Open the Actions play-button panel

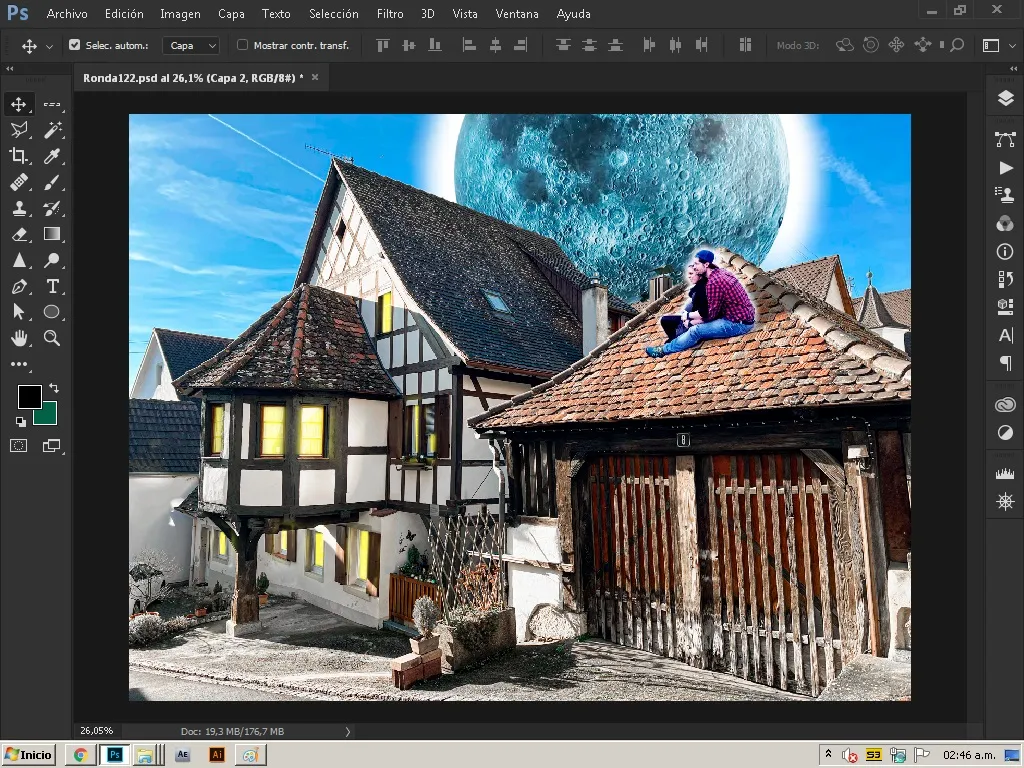1005,168
